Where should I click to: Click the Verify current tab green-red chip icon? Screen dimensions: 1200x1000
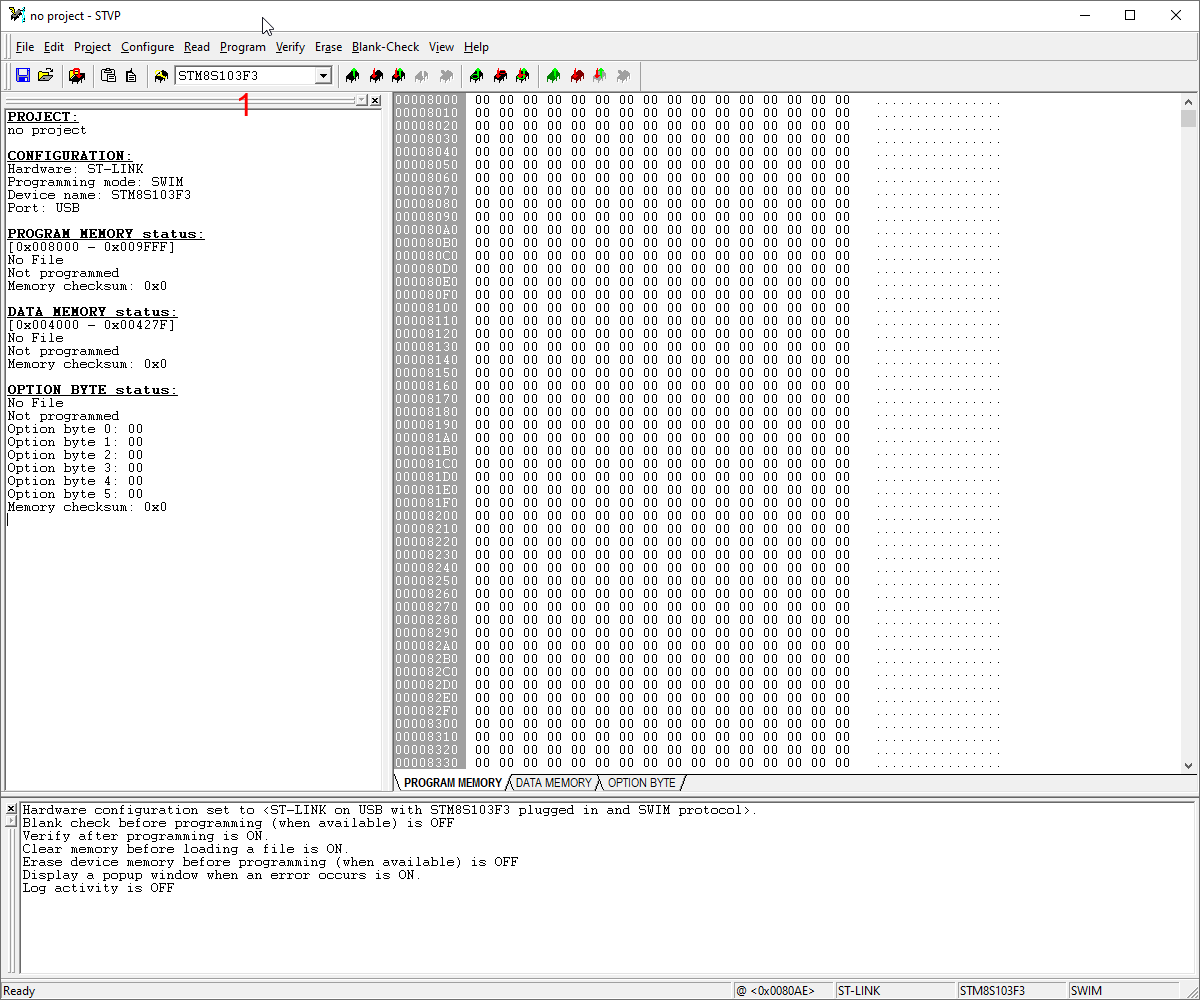pyautogui.click(x=523, y=76)
